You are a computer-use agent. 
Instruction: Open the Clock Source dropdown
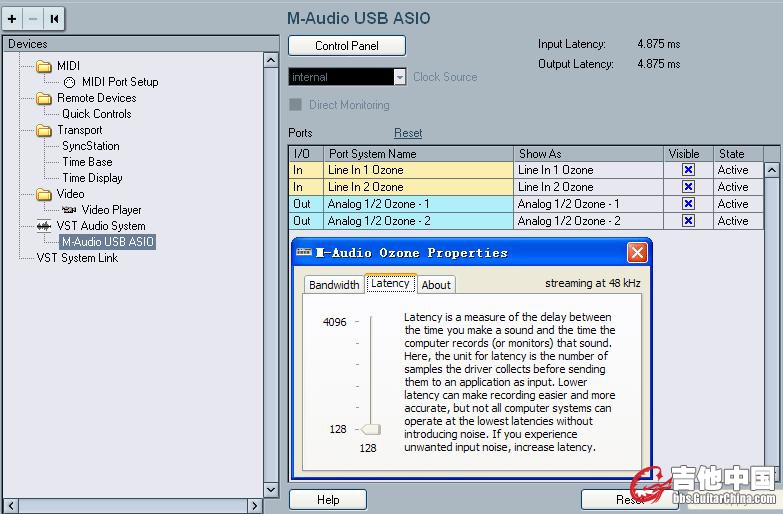coord(400,77)
